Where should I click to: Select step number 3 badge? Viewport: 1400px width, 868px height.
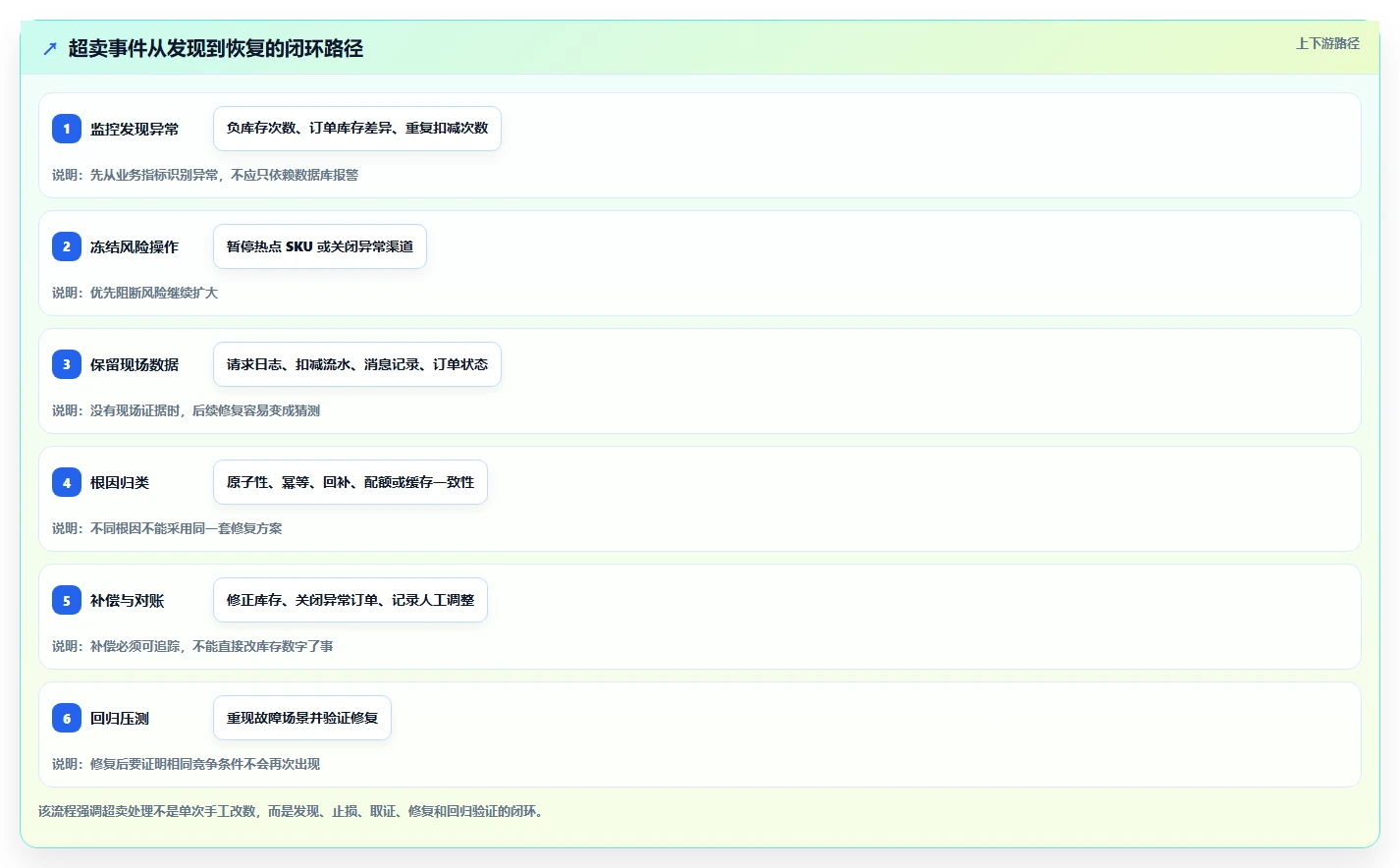[x=67, y=364]
